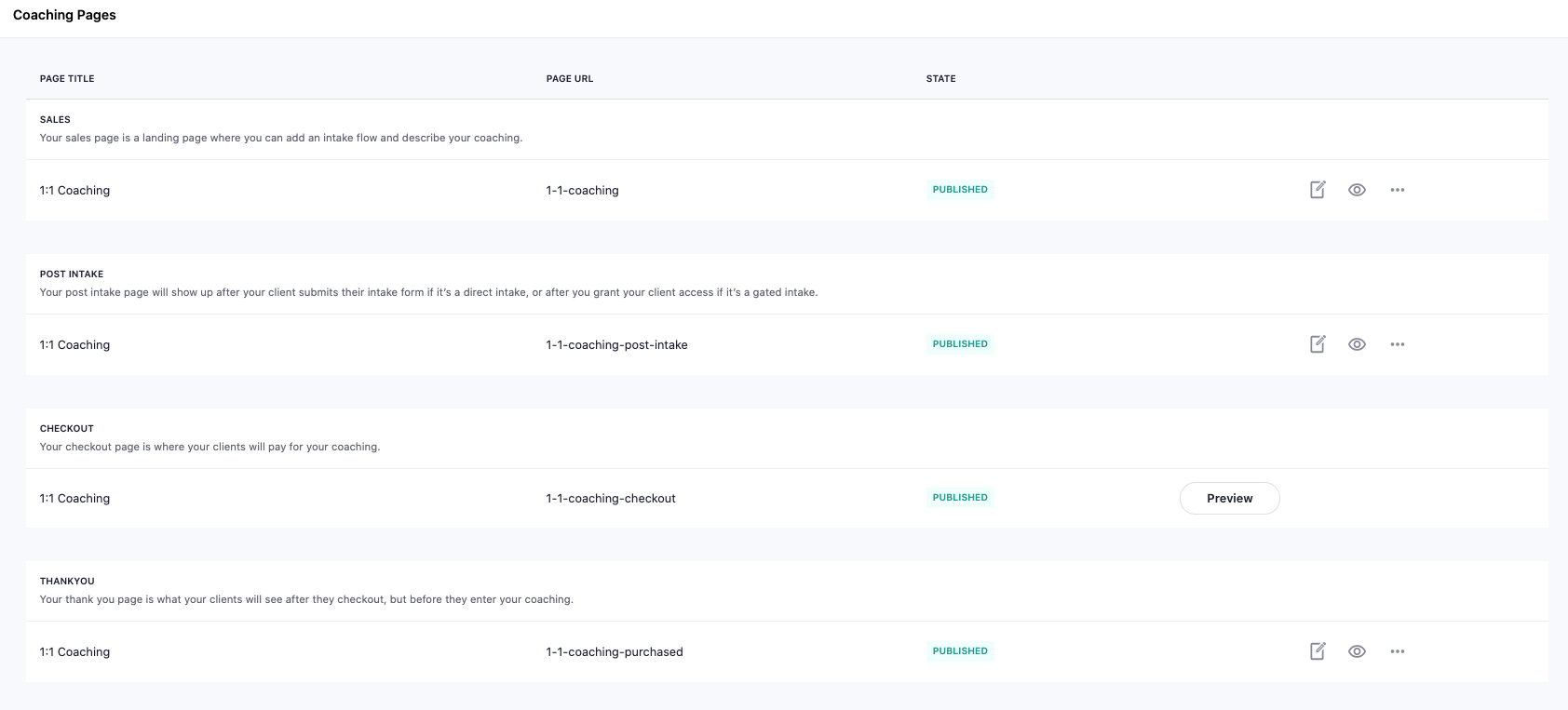1568x710 pixels.
Task: Click the Page Title column header
Action: click(x=67, y=79)
